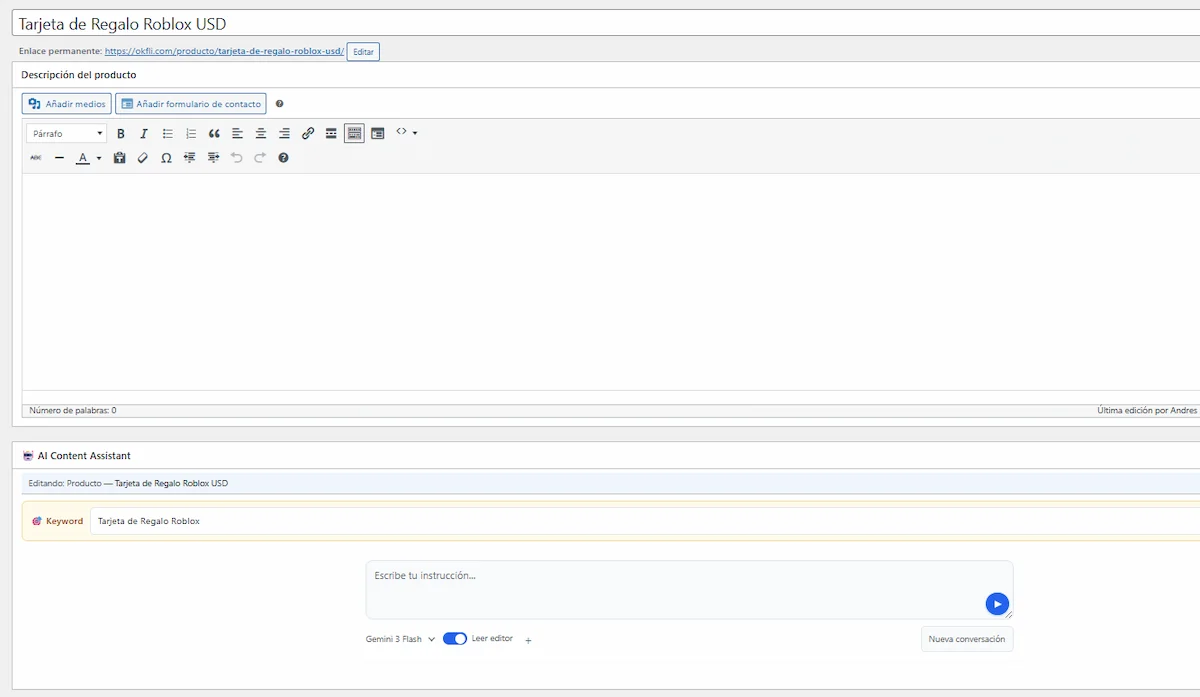Image resolution: width=1200 pixels, height=697 pixels.
Task: Click the insert link icon
Action: pos(308,134)
